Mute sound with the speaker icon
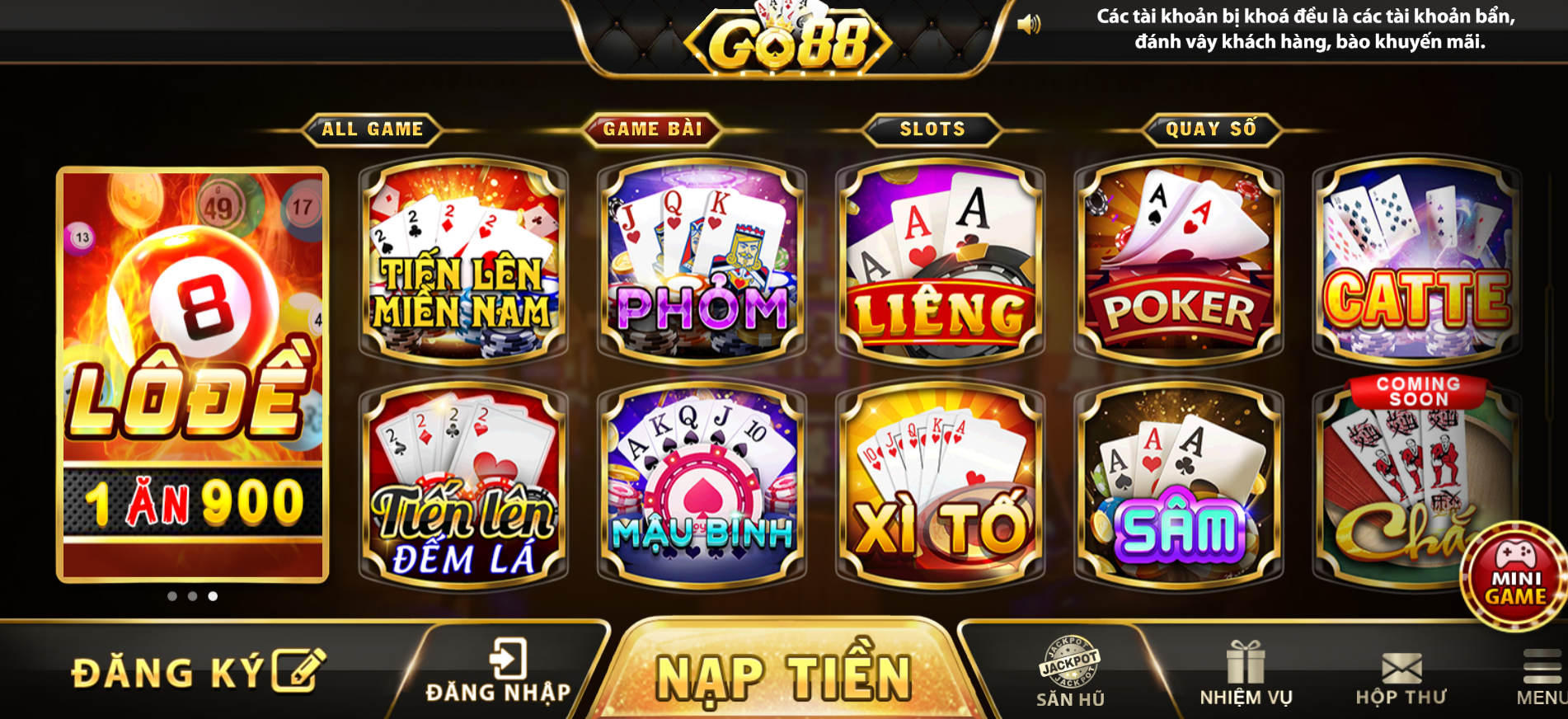 click(x=1029, y=25)
